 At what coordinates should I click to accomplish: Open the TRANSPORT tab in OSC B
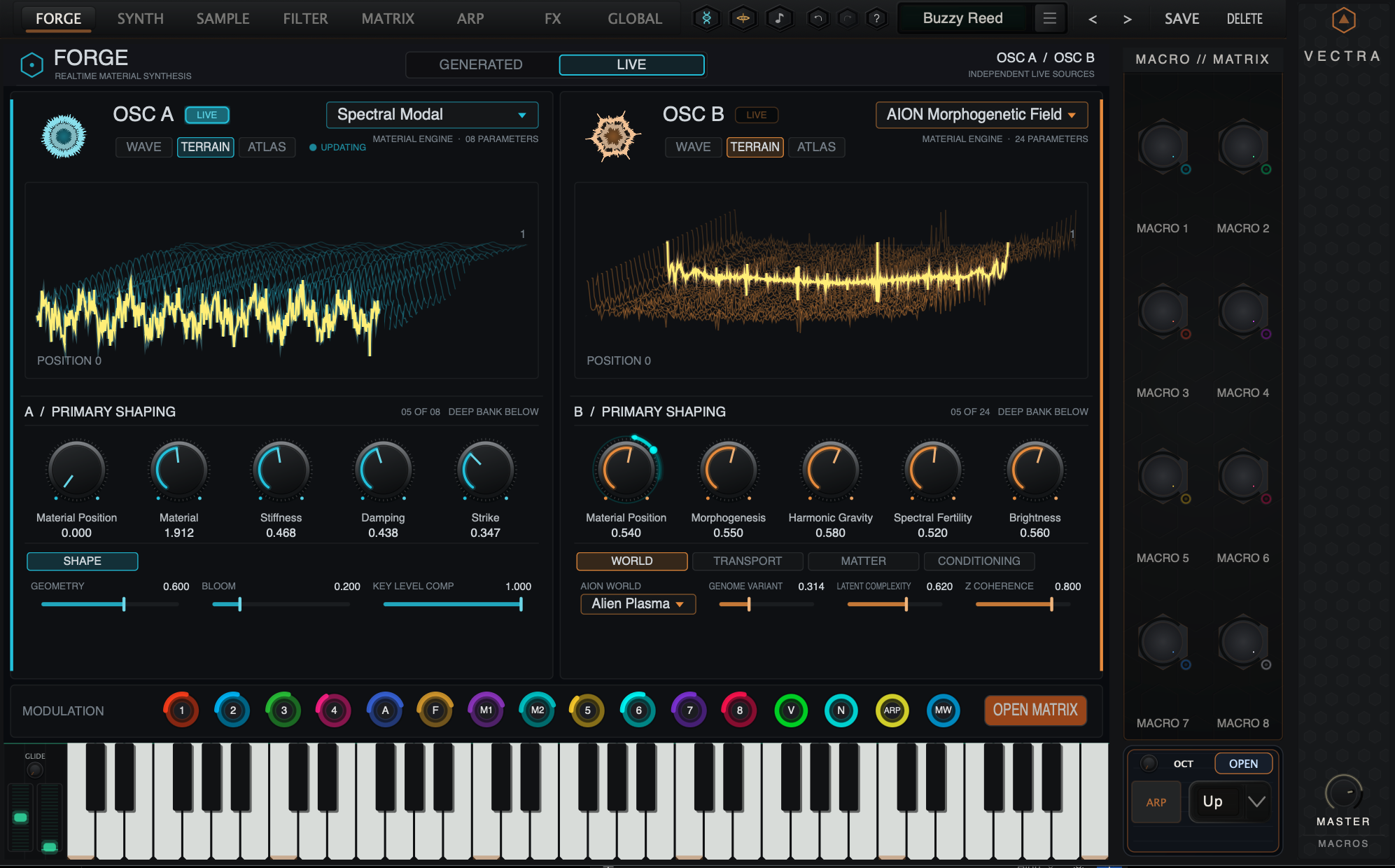pyautogui.click(x=748, y=561)
